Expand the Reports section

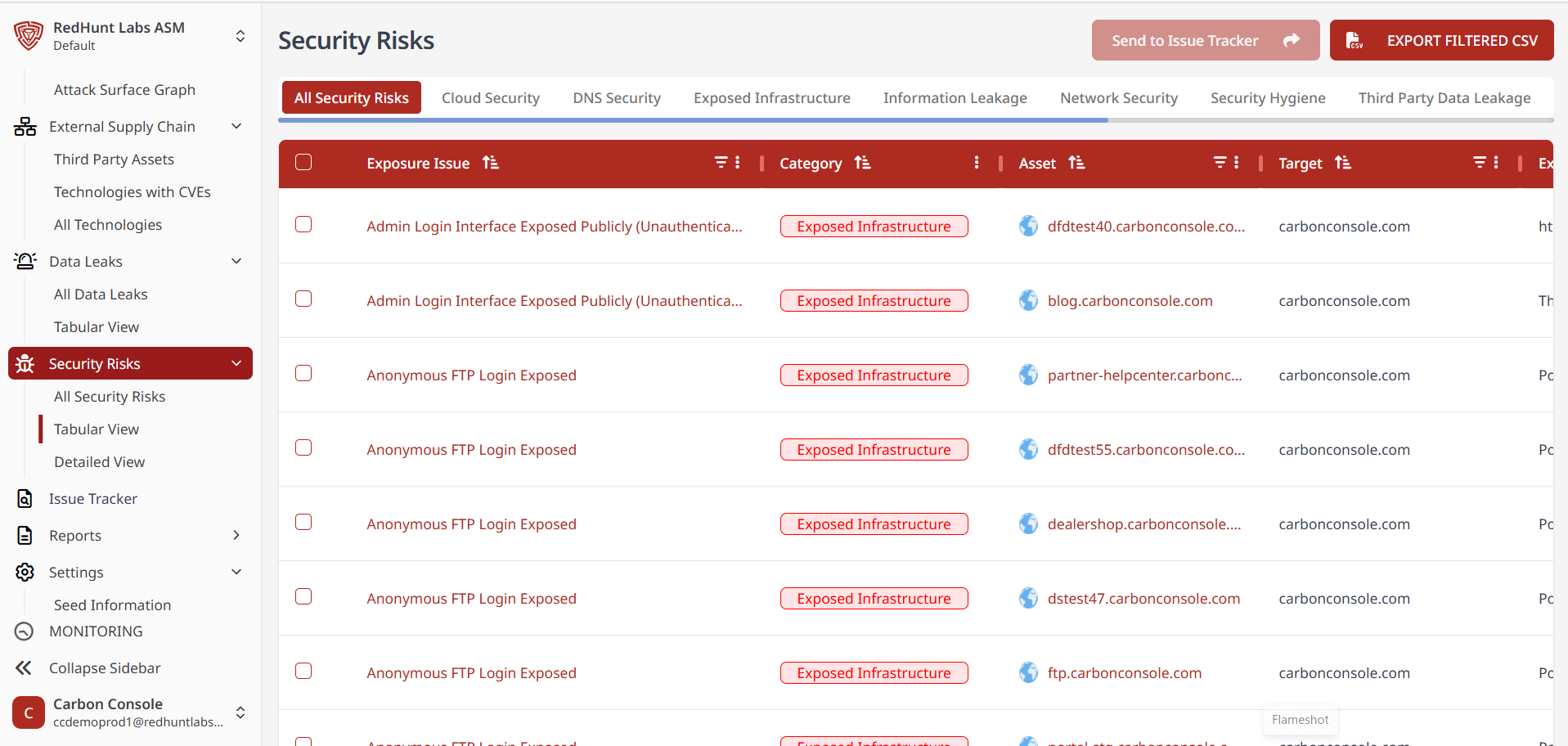tap(236, 535)
